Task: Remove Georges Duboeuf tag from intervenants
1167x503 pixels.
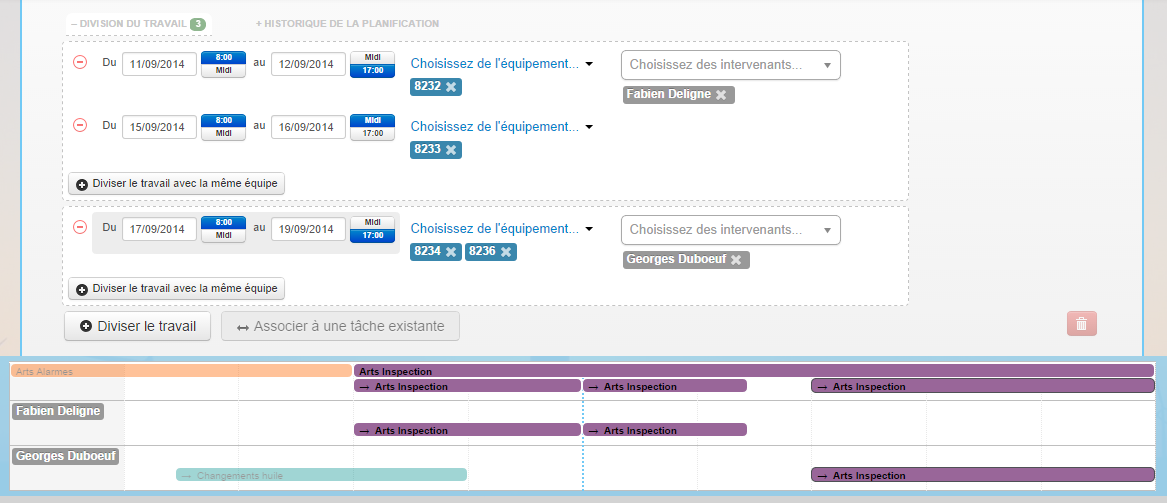Action: point(736,260)
